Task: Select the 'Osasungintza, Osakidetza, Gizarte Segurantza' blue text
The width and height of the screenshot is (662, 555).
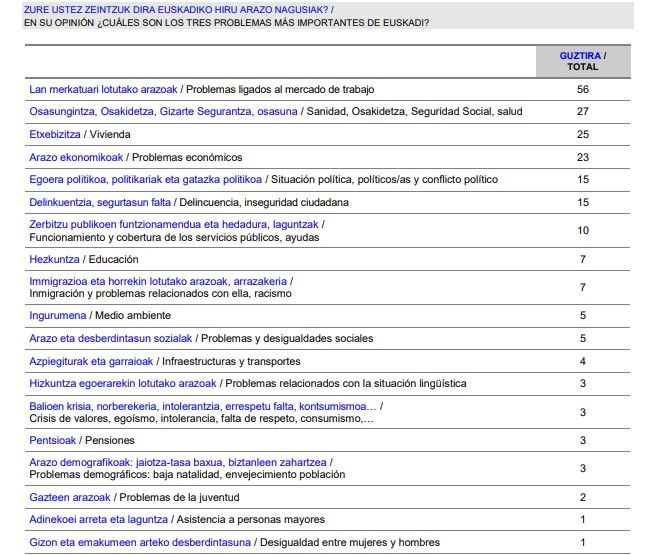Action: pos(163,112)
